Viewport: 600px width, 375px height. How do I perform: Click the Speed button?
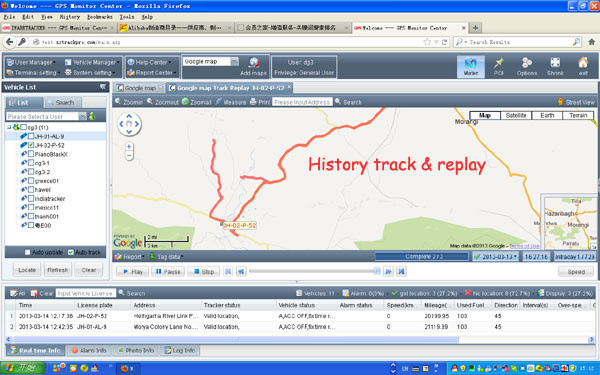tap(576, 272)
